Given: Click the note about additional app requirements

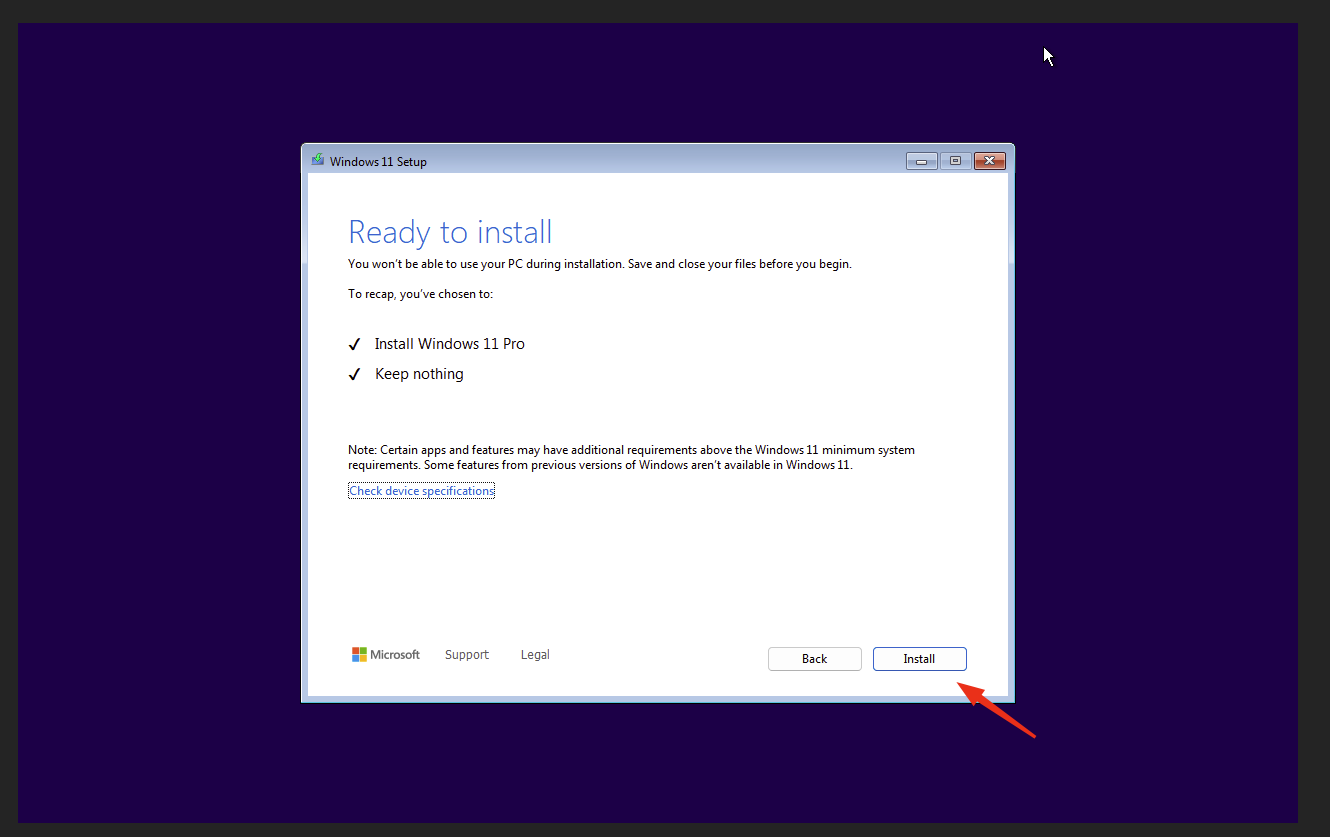Looking at the screenshot, I should point(630,457).
